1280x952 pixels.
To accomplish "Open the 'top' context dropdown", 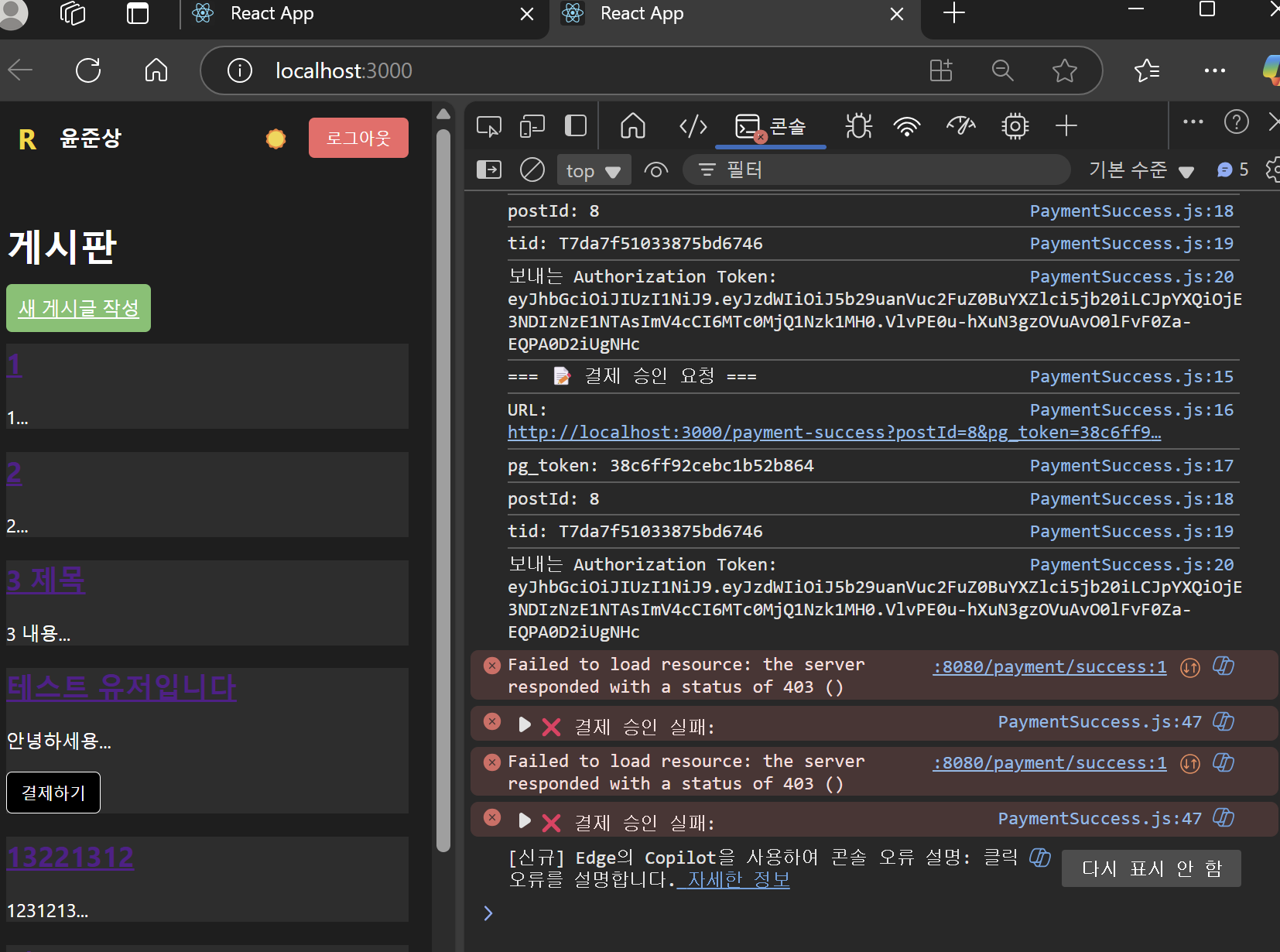I will coord(593,170).
